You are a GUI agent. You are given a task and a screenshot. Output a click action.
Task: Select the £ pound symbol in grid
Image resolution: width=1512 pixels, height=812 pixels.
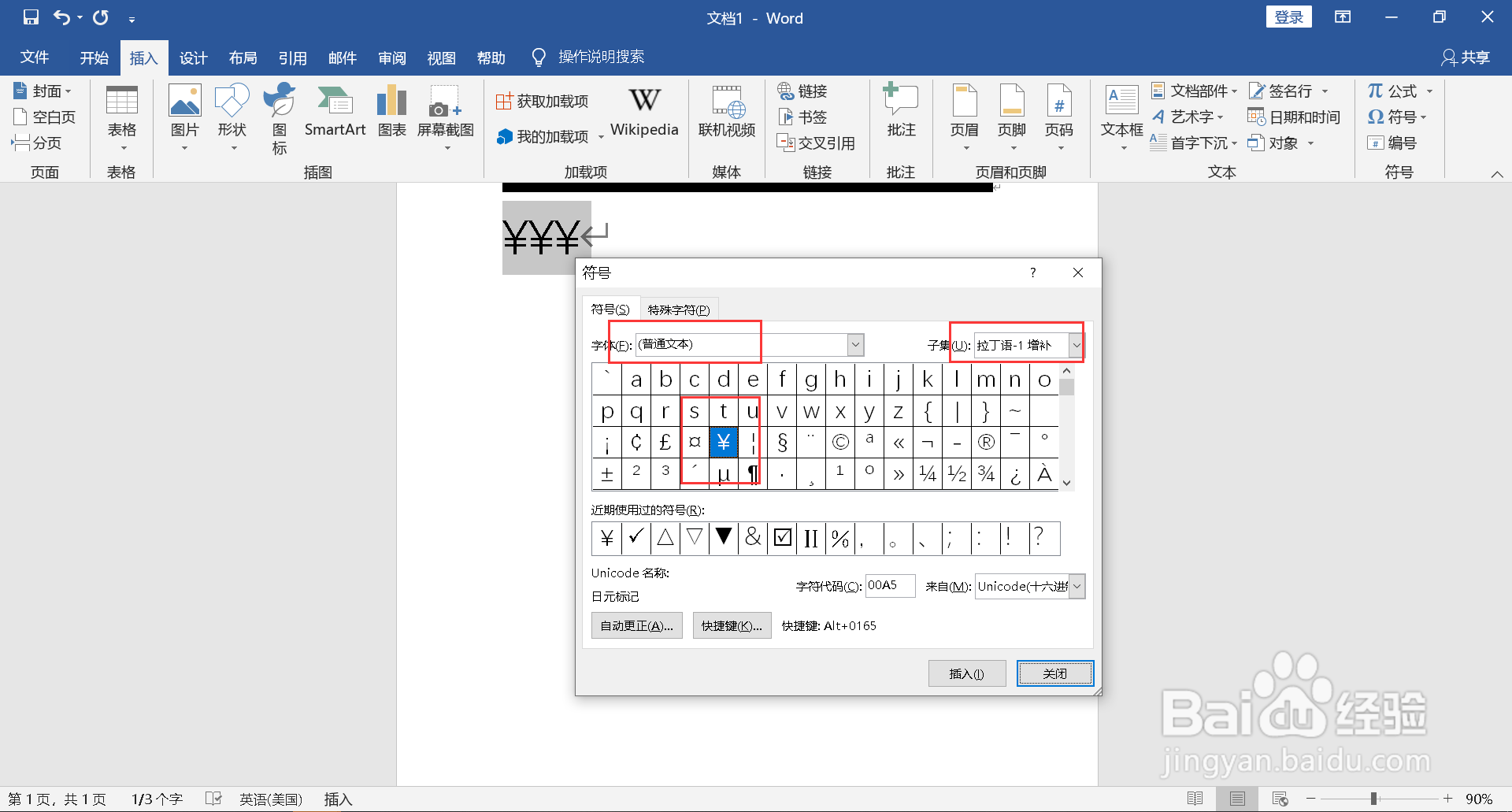[665, 443]
